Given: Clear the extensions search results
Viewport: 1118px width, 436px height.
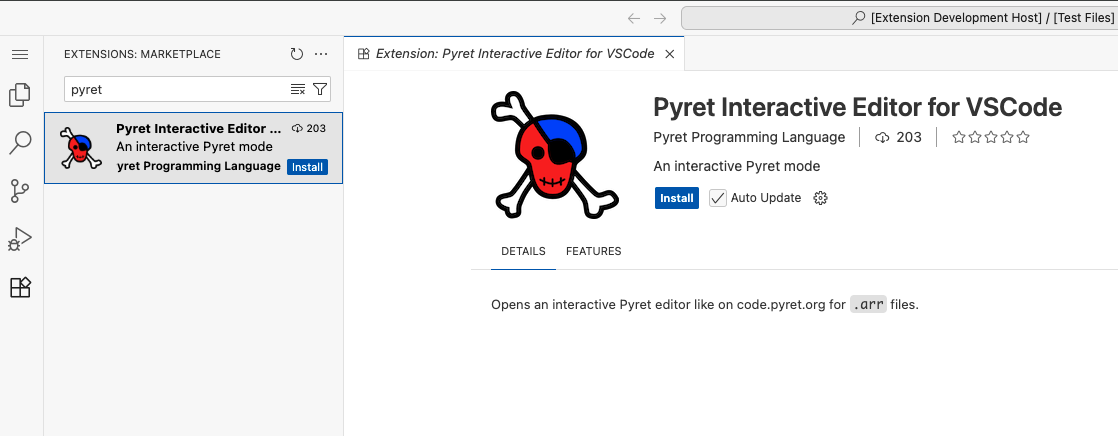Looking at the screenshot, I should (298, 89).
